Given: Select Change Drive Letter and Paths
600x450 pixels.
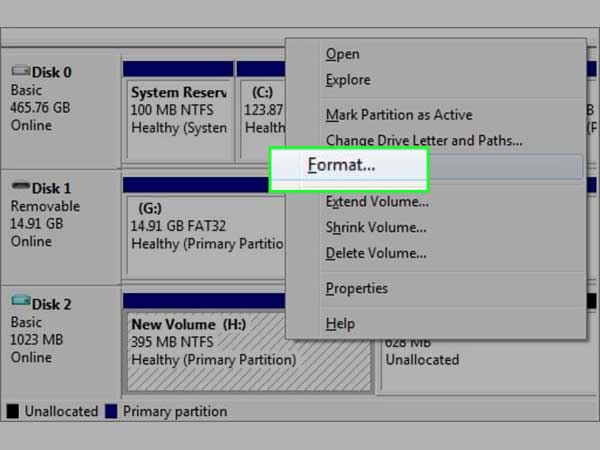Looking at the screenshot, I should point(424,140).
